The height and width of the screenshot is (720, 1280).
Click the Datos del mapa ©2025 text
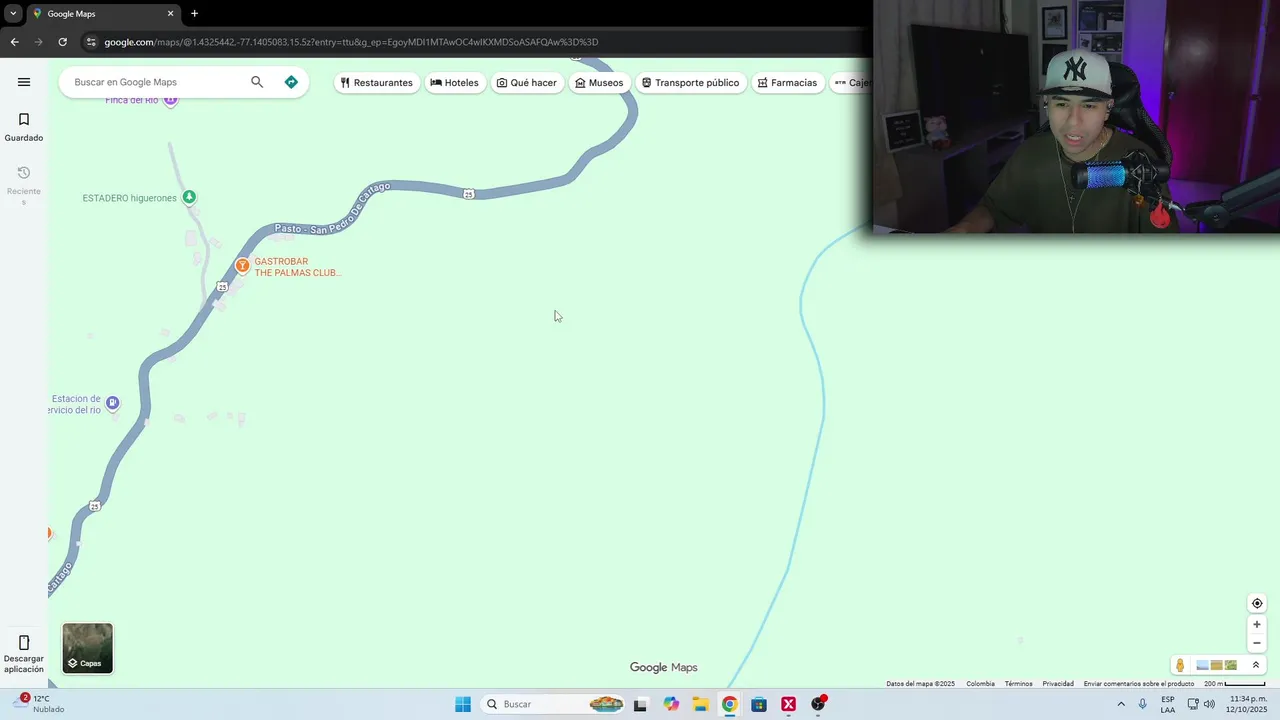click(920, 684)
